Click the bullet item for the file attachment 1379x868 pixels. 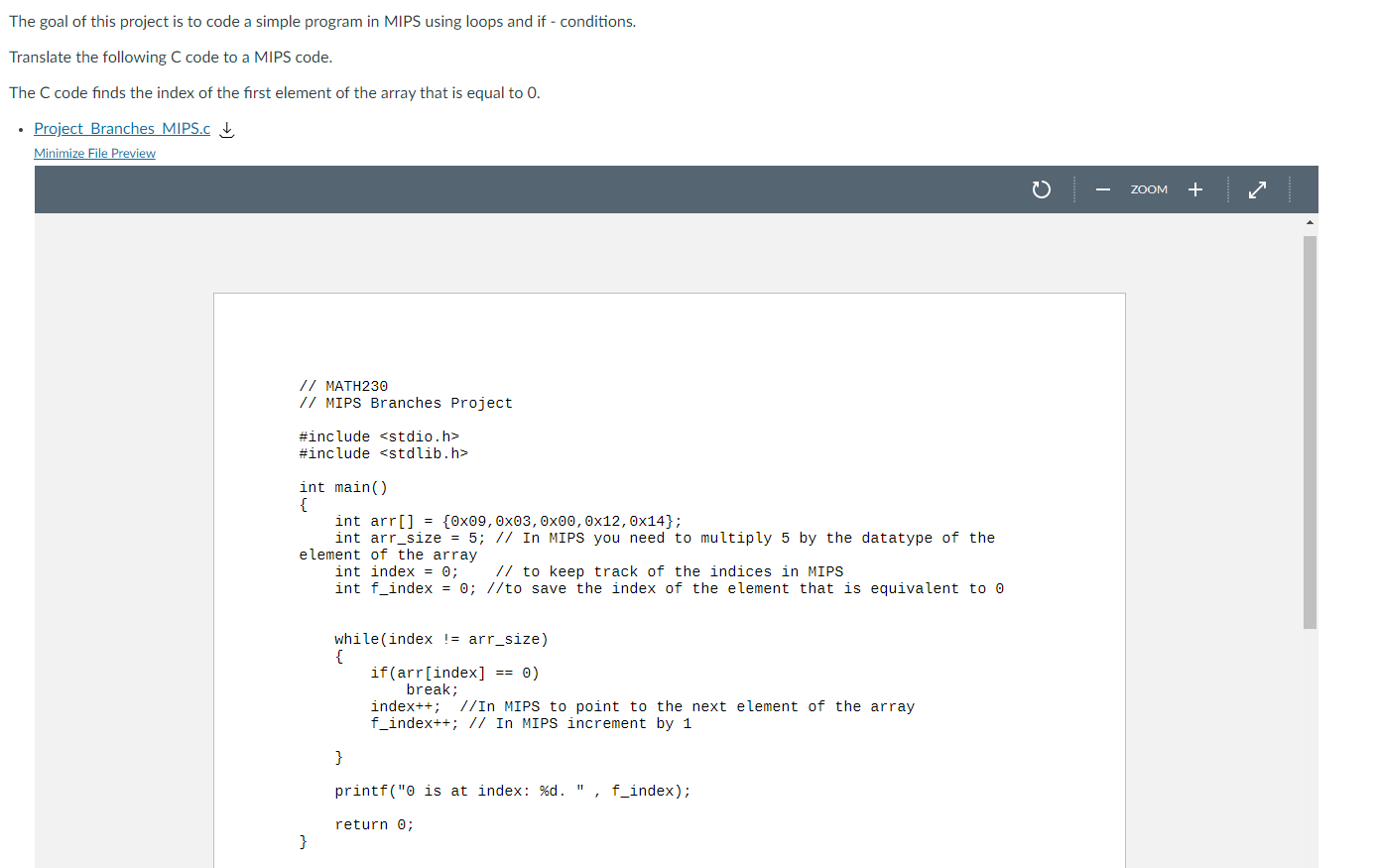tap(20, 129)
